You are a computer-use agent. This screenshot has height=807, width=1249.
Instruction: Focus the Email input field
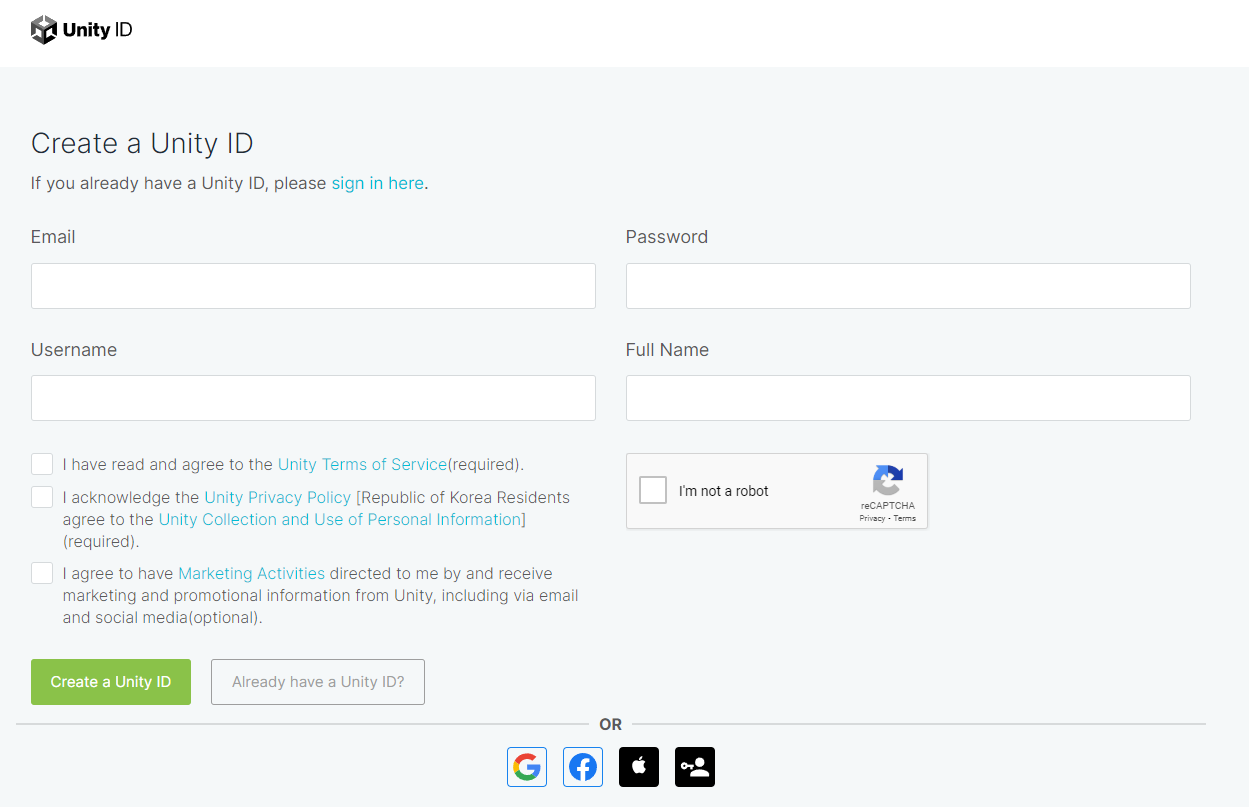pyautogui.click(x=313, y=286)
